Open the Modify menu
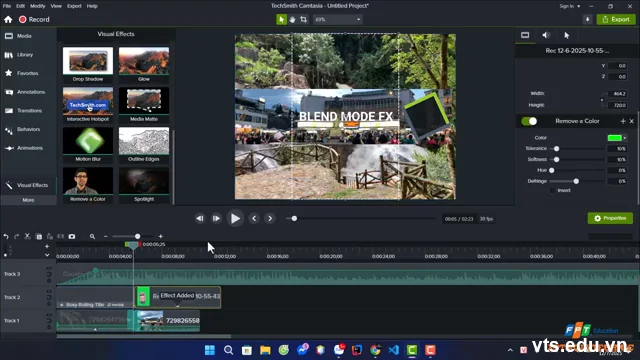Viewport: 640px width, 360px height. 38,6
